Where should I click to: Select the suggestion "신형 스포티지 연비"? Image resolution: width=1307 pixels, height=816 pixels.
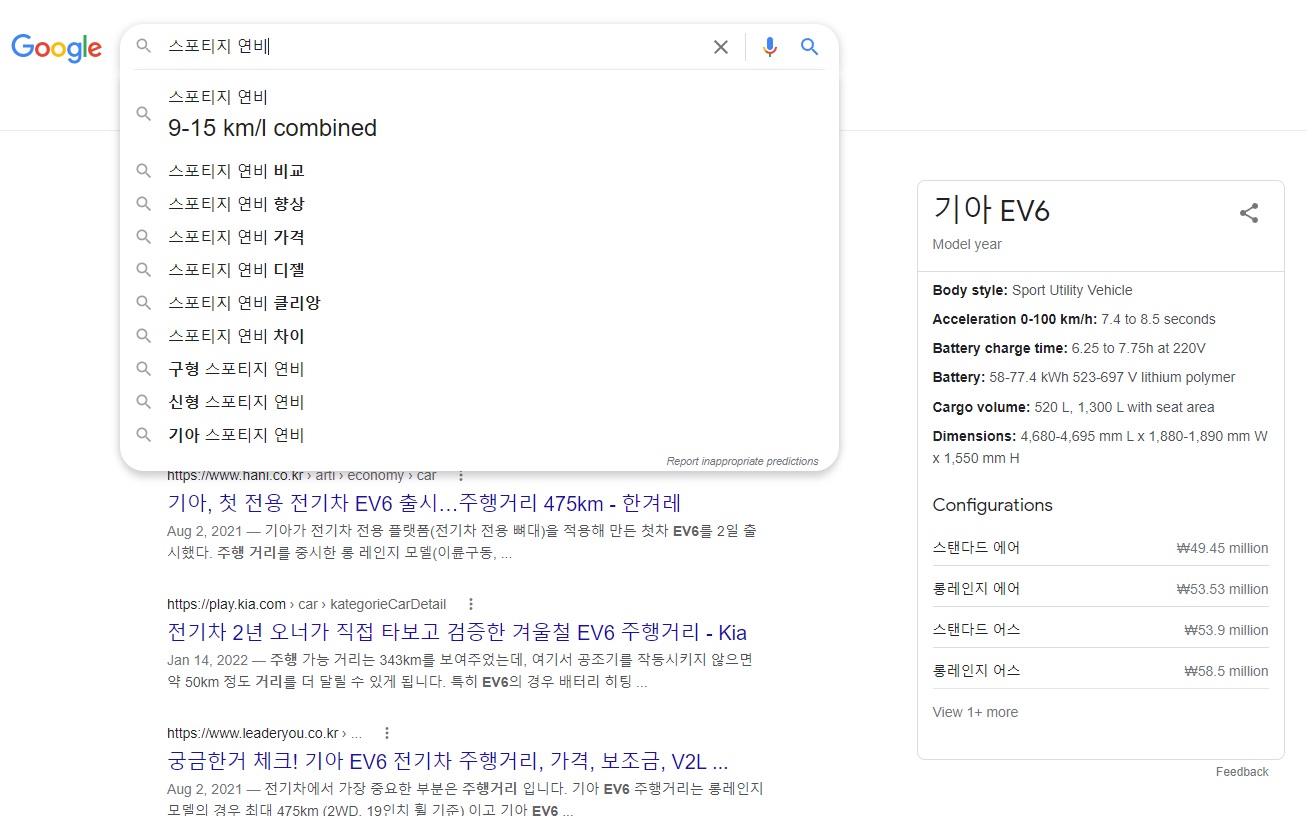click(237, 401)
